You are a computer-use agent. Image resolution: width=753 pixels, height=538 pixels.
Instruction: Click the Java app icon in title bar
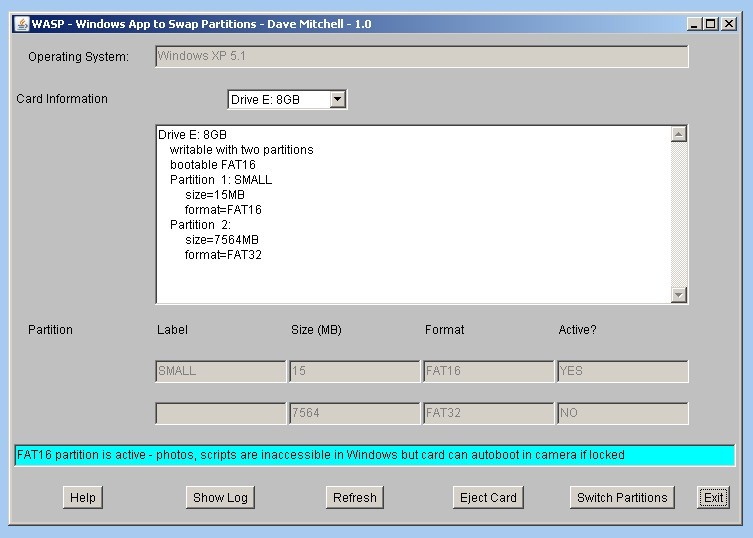click(22, 24)
